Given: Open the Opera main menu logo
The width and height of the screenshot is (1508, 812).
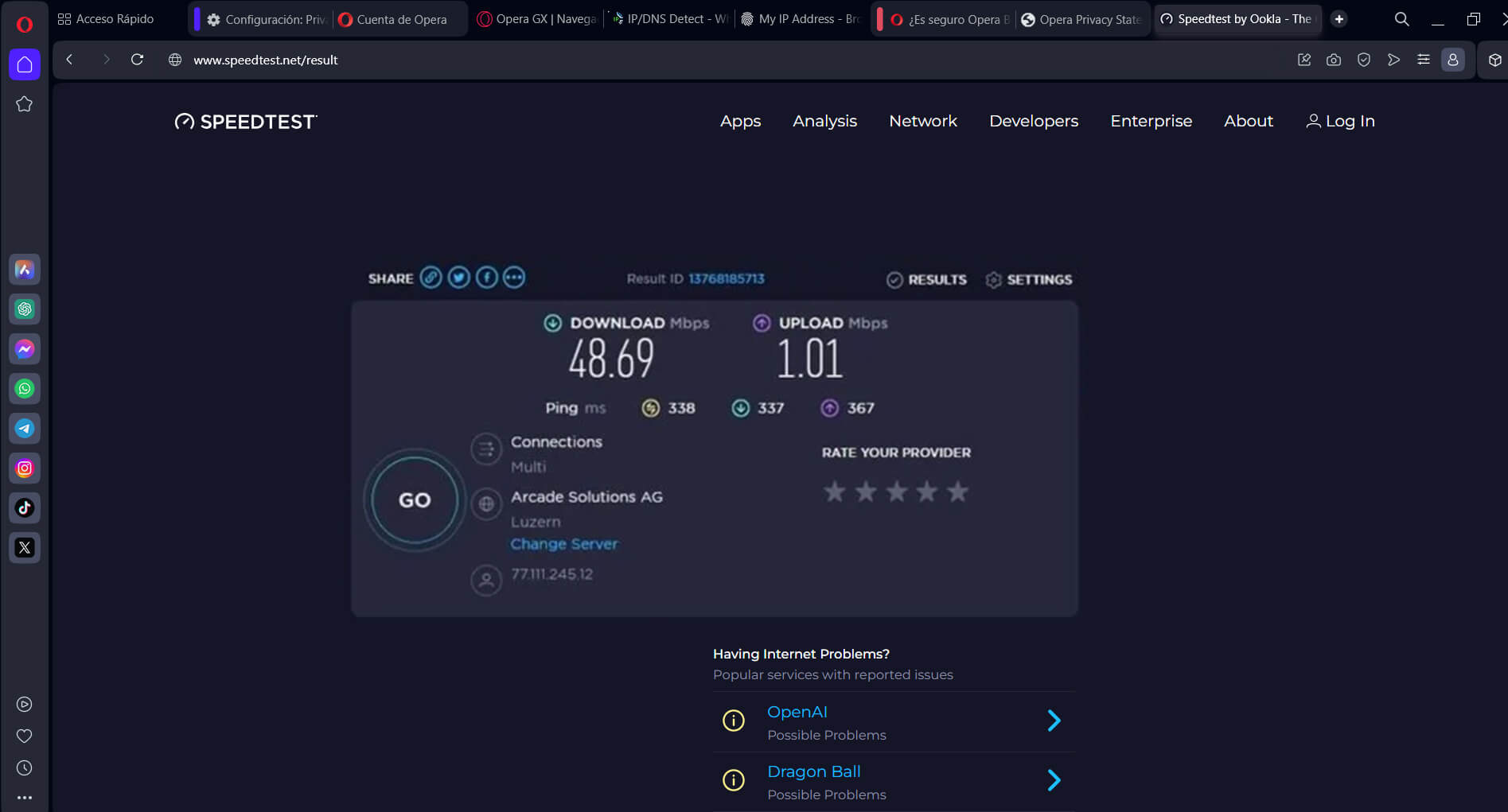Looking at the screenshot, I should tap(24, 24).
